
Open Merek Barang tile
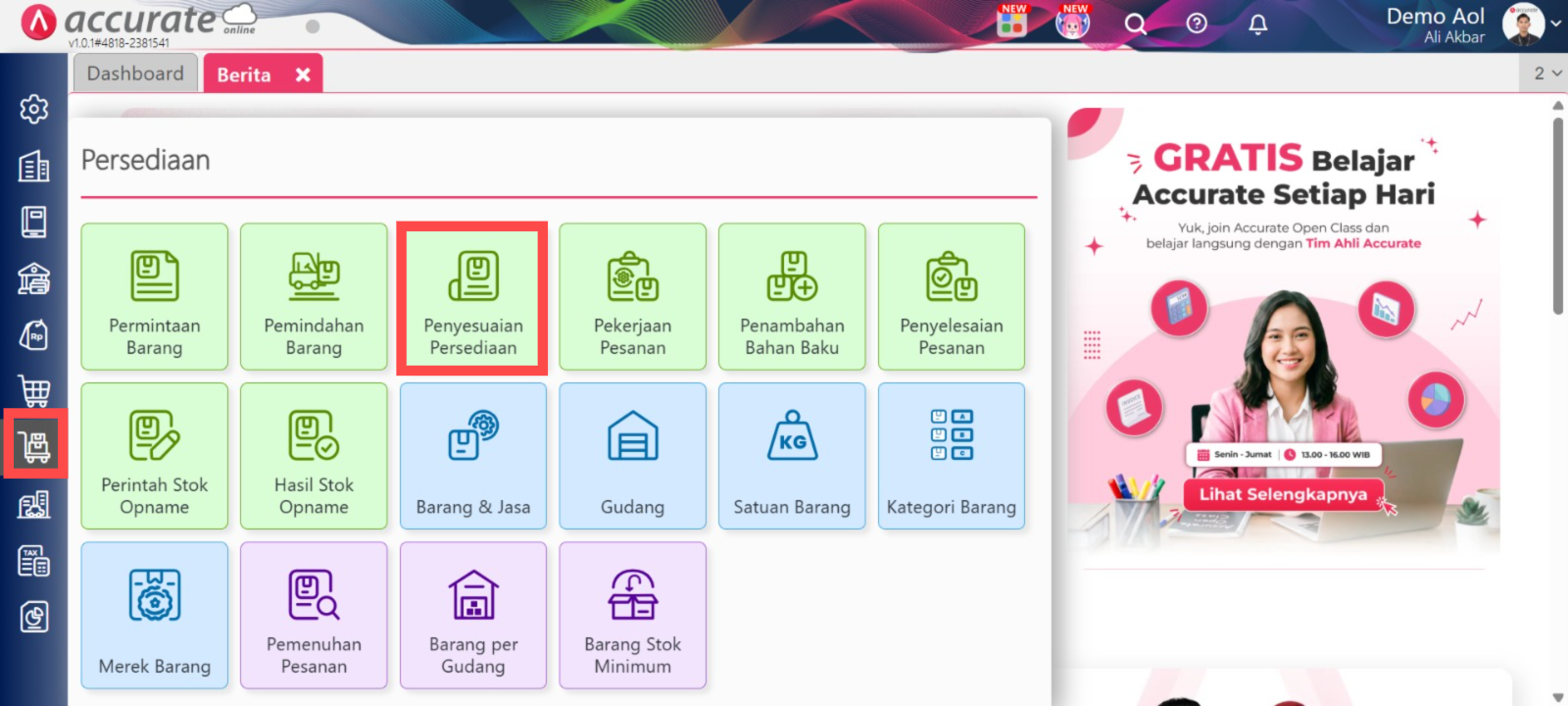(x=155, y=616)
